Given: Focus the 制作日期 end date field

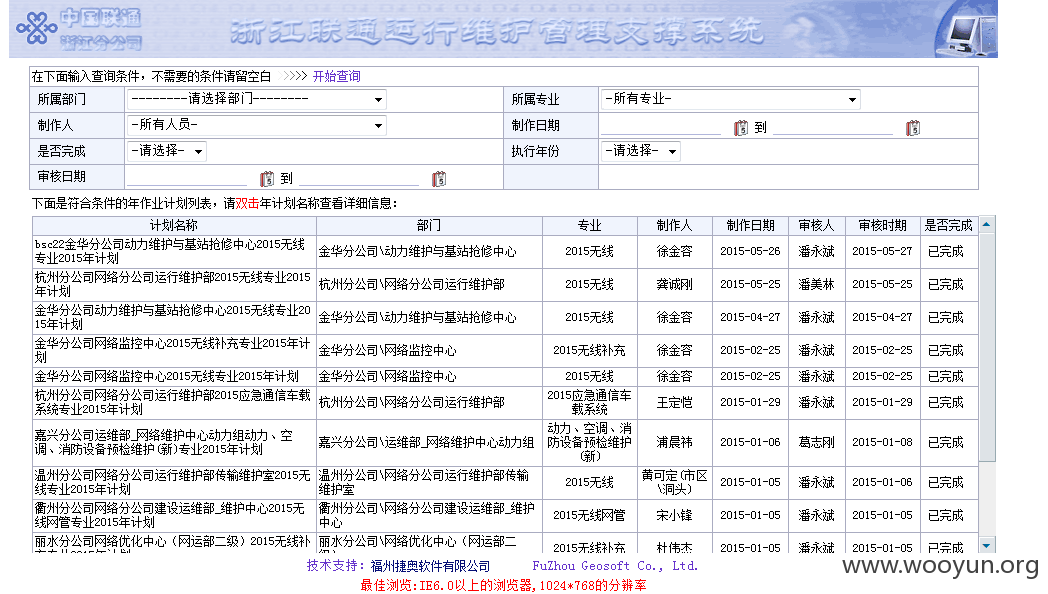Looking at the screenshot, I should pyautogui.click(x=833, y=126).
